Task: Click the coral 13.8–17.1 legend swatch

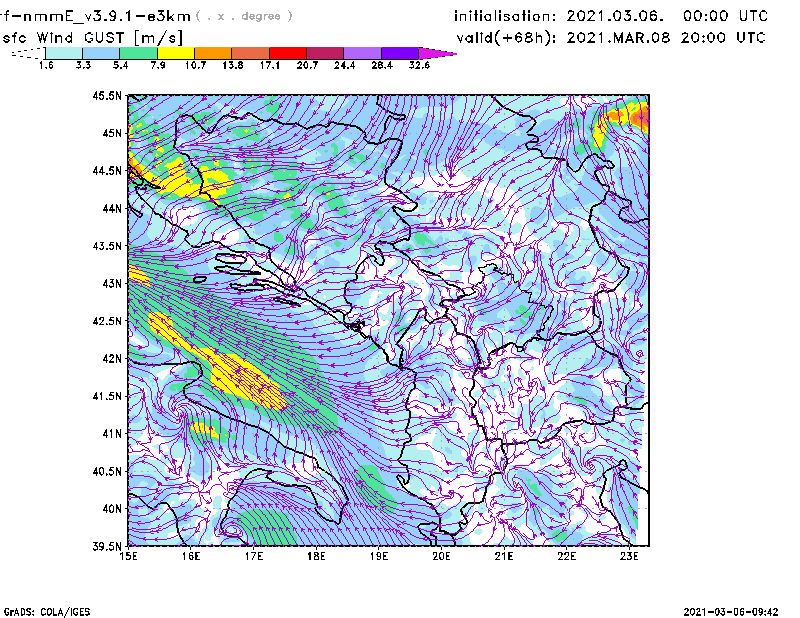Action: pyautogui.click(x=251, y=53)
